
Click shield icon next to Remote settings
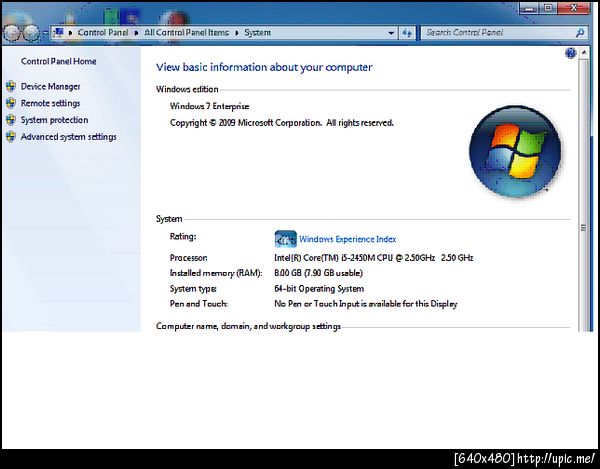click(x=11, y=103)
